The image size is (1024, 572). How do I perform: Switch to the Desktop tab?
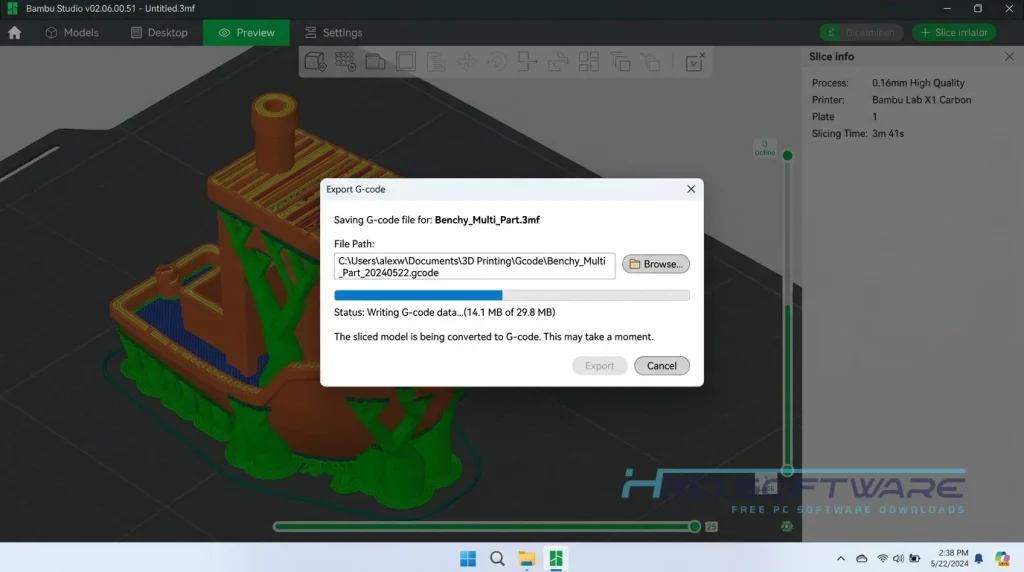159,33
